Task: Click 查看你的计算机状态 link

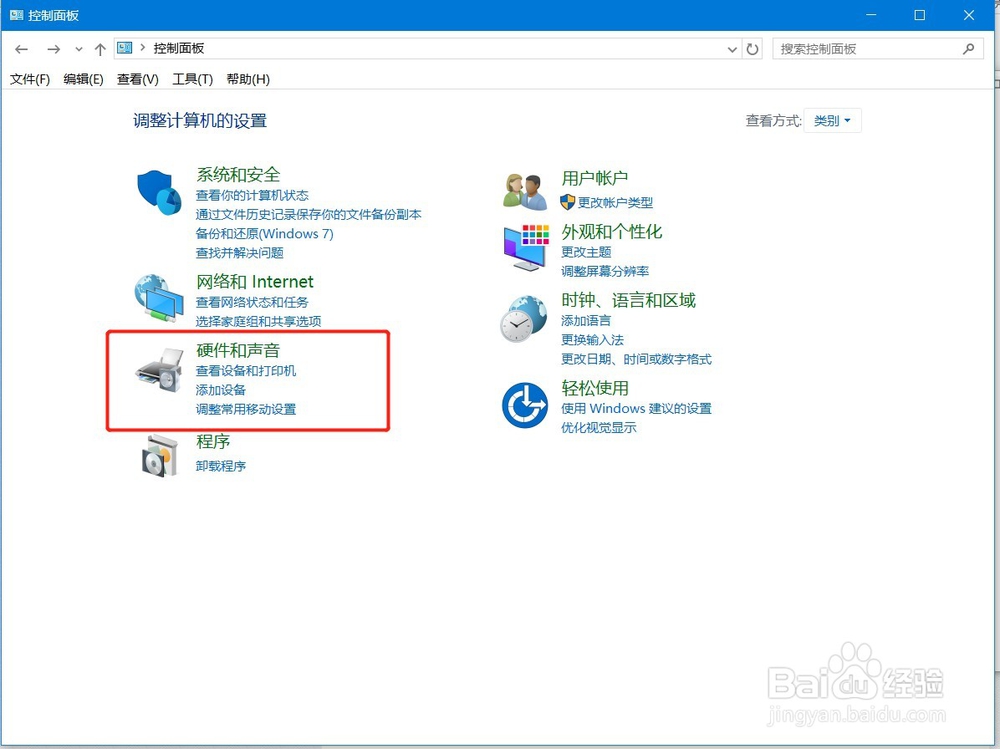Action: click(x=252, y=195)
